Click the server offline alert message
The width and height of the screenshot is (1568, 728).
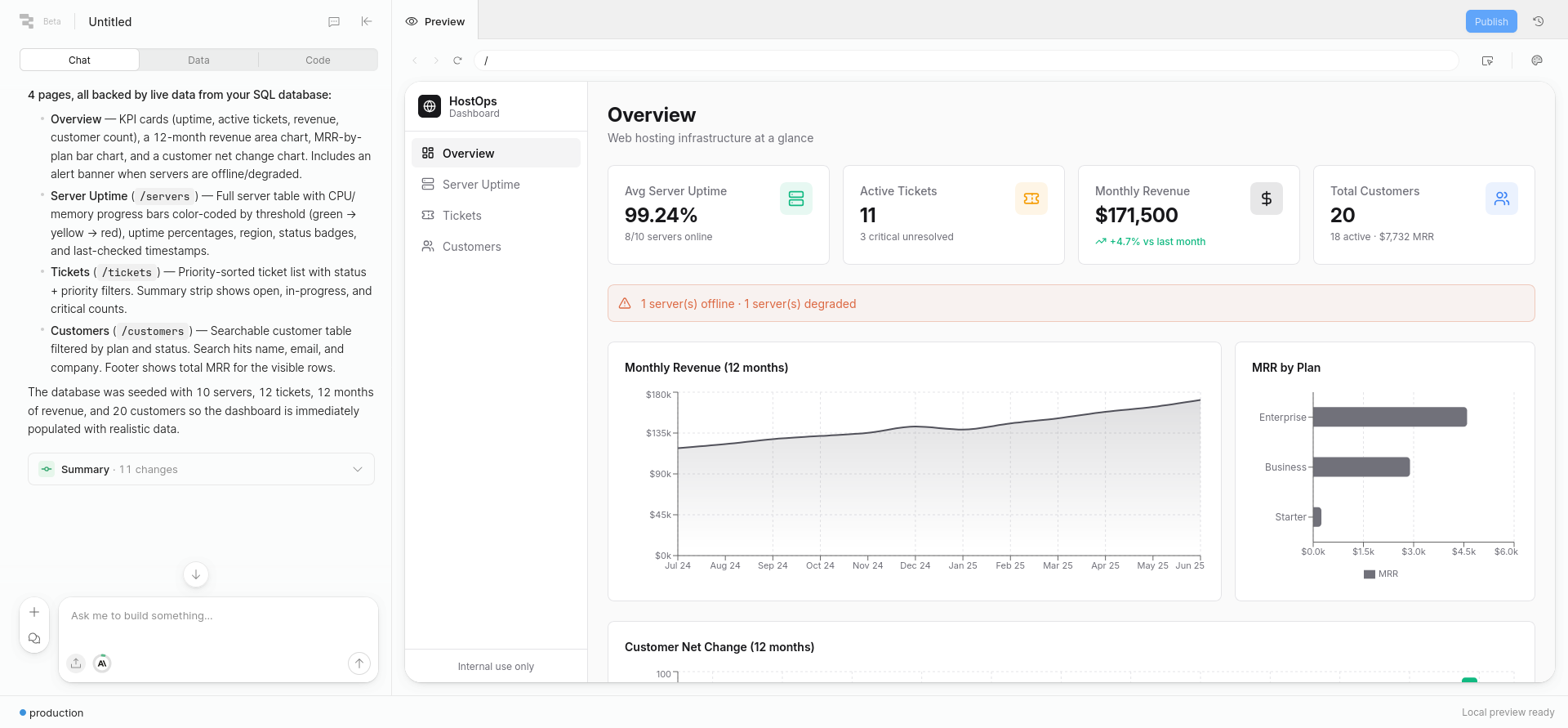[x=748, y=303]
